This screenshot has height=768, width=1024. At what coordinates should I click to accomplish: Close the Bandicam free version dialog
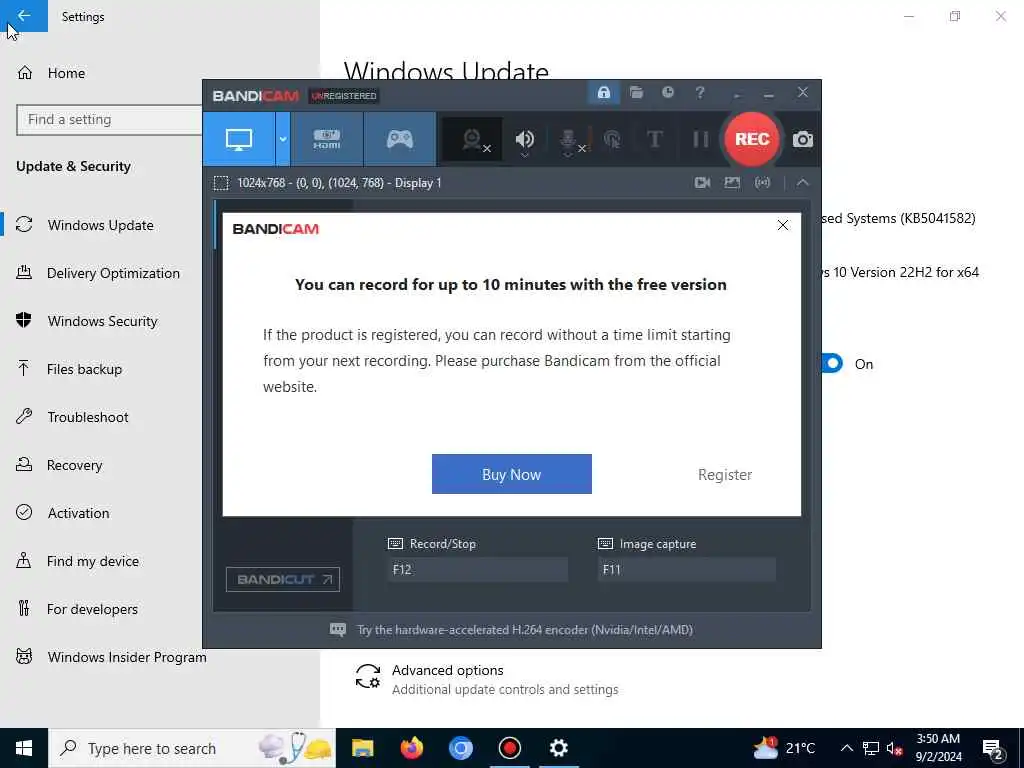coord(783,225)
